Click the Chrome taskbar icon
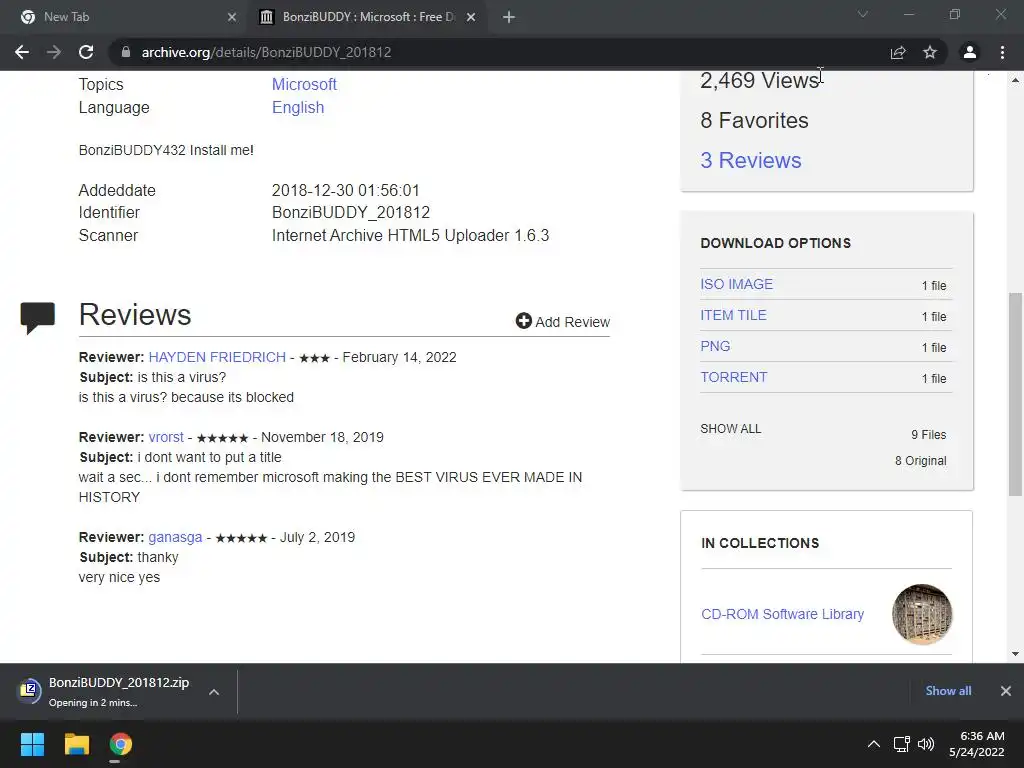Viewport: 1024px width, 768px height. (x=121, y=744)
